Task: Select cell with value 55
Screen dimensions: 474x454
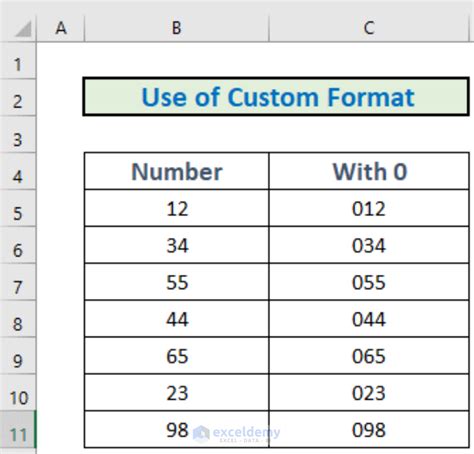Action: (177, 282)
